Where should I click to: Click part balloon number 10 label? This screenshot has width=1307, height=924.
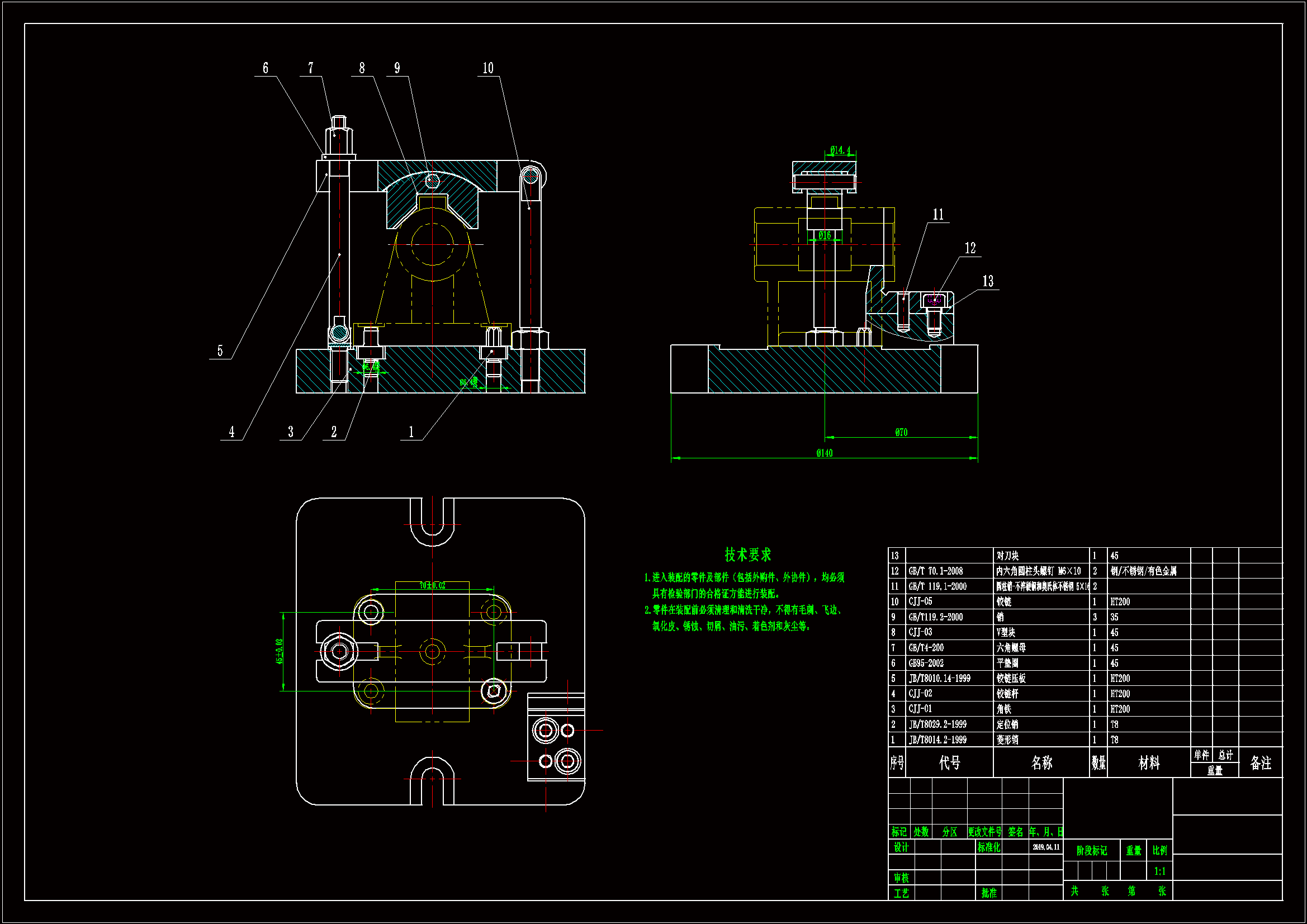click(x=488, y=68)
